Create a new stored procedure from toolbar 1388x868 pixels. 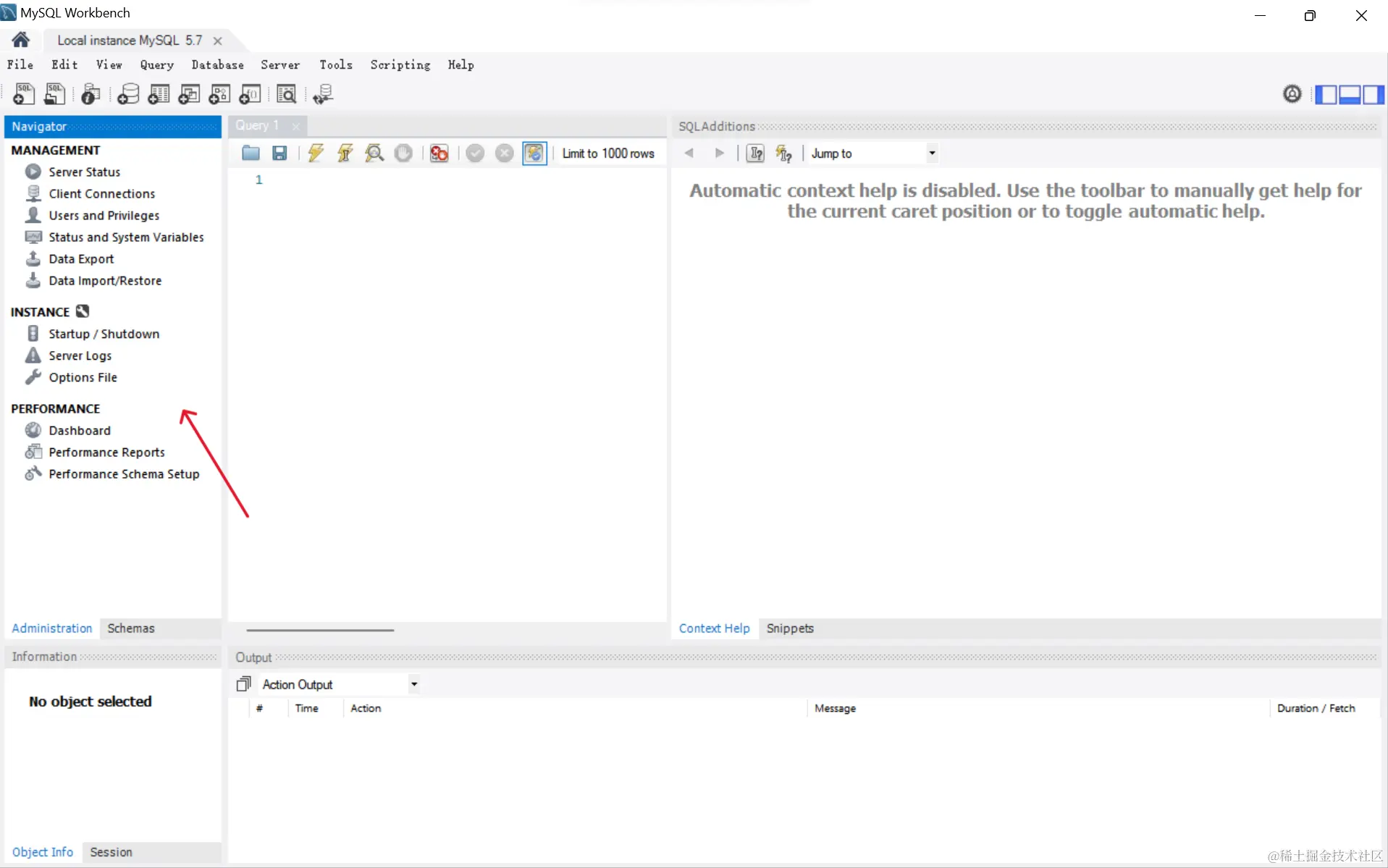coord(219,94)
